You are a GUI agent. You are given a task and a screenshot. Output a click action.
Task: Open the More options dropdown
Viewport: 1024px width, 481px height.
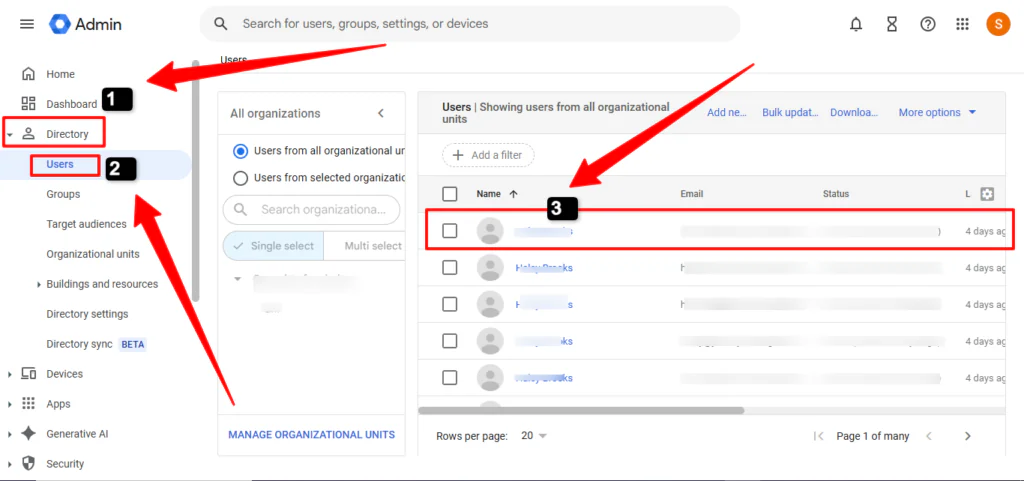[937, 112]
